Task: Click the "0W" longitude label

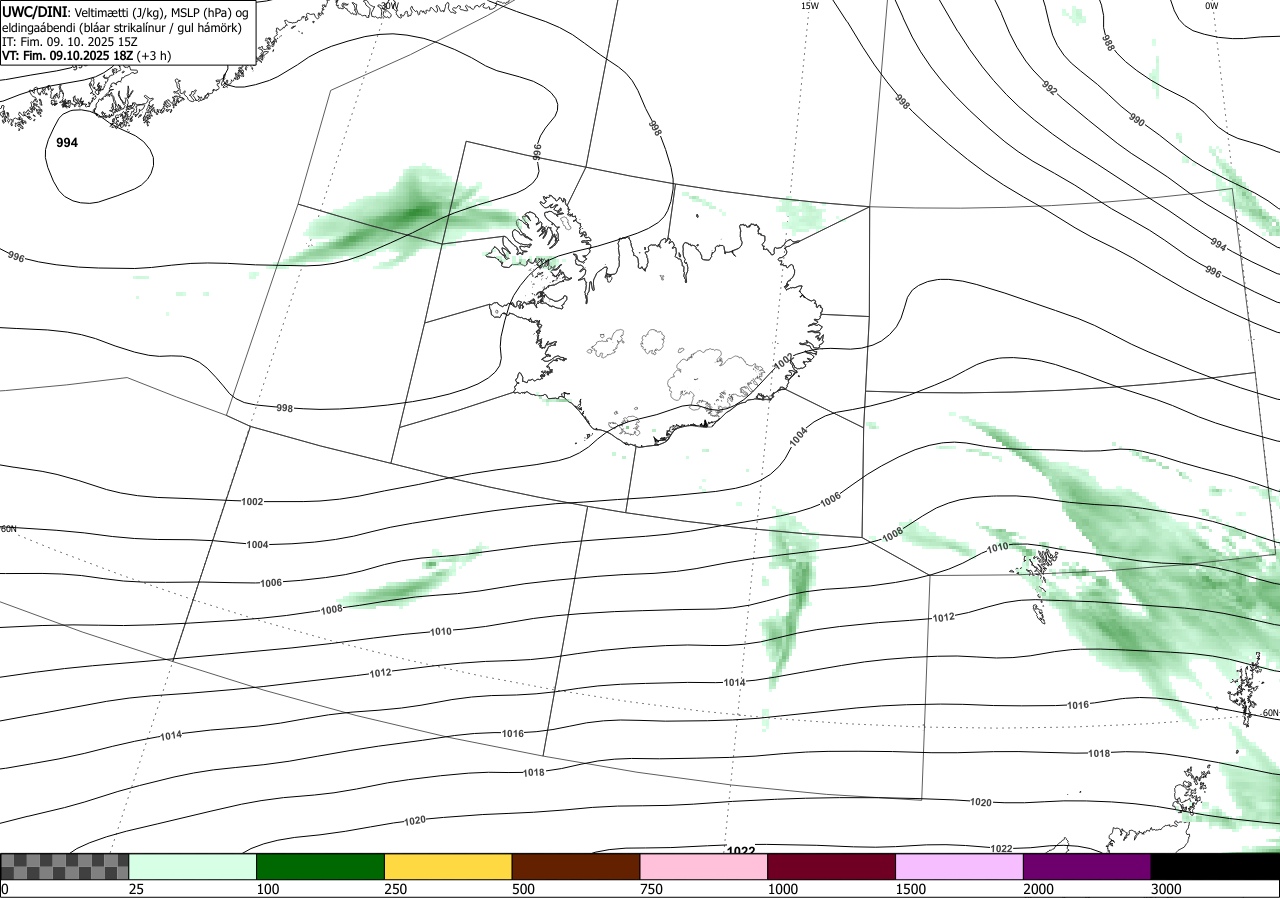Action: coord(1212,6)
